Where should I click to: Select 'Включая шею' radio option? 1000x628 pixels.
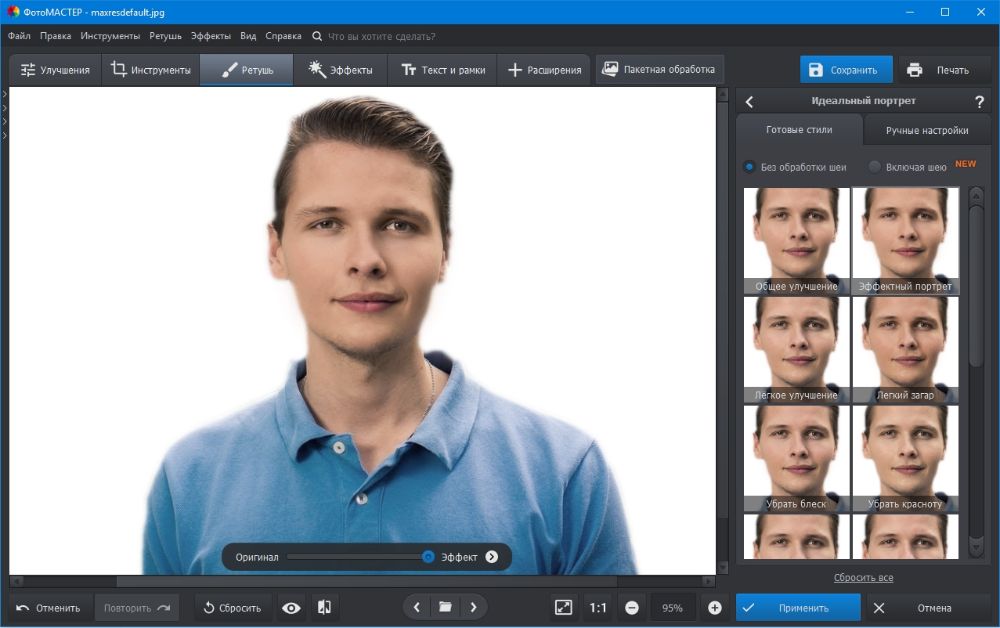click(875, 167)
